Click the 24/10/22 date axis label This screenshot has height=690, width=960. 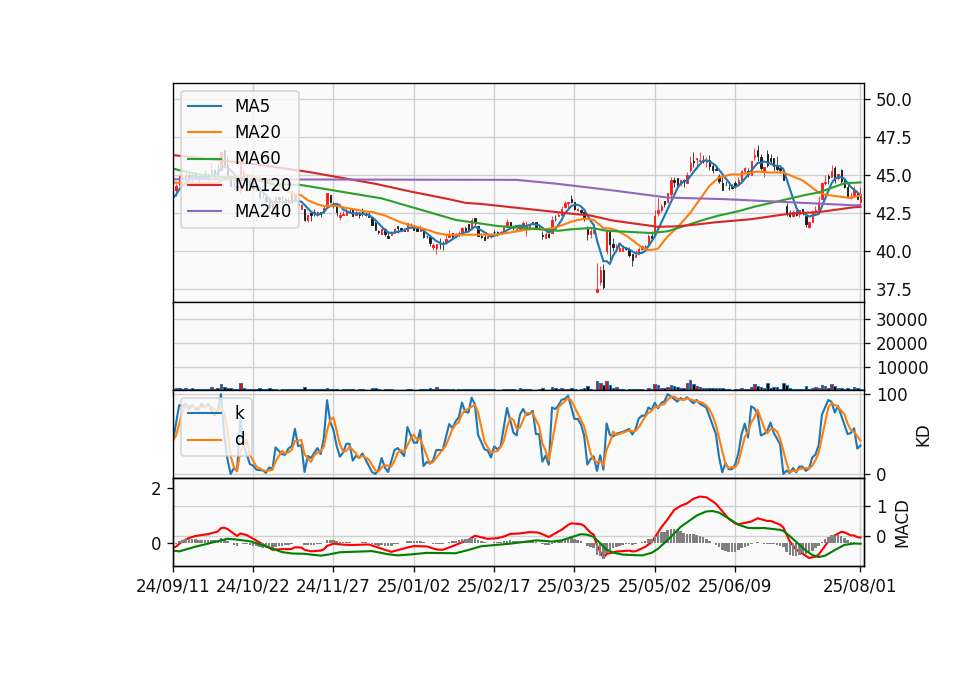253,586
